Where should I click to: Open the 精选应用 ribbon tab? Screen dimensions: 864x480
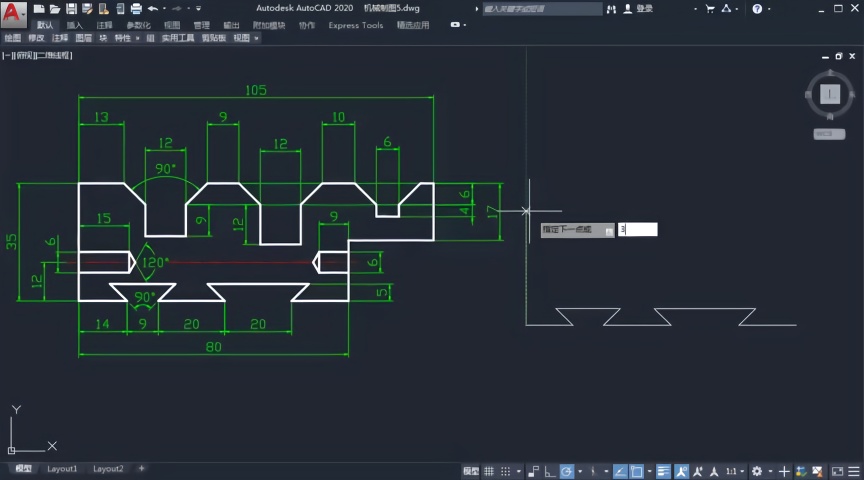[x=413, y=25]
